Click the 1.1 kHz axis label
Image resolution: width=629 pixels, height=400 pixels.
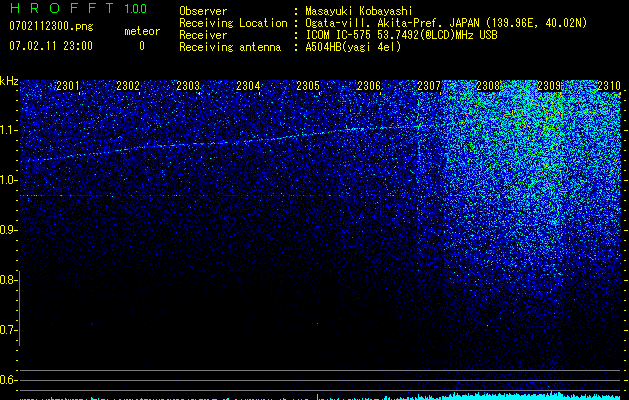pos(9,130)
